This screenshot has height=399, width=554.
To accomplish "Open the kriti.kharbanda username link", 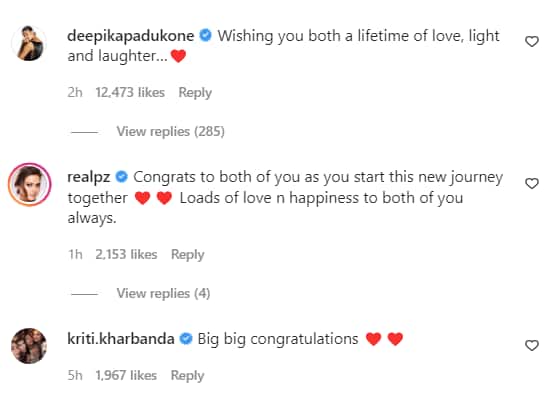I will 121,339.
